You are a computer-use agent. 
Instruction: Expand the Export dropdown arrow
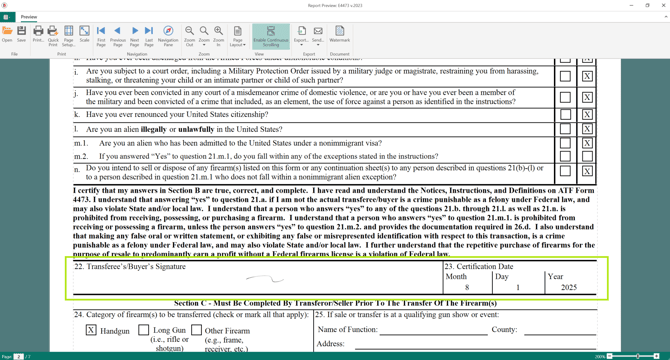tap(301, 45)
